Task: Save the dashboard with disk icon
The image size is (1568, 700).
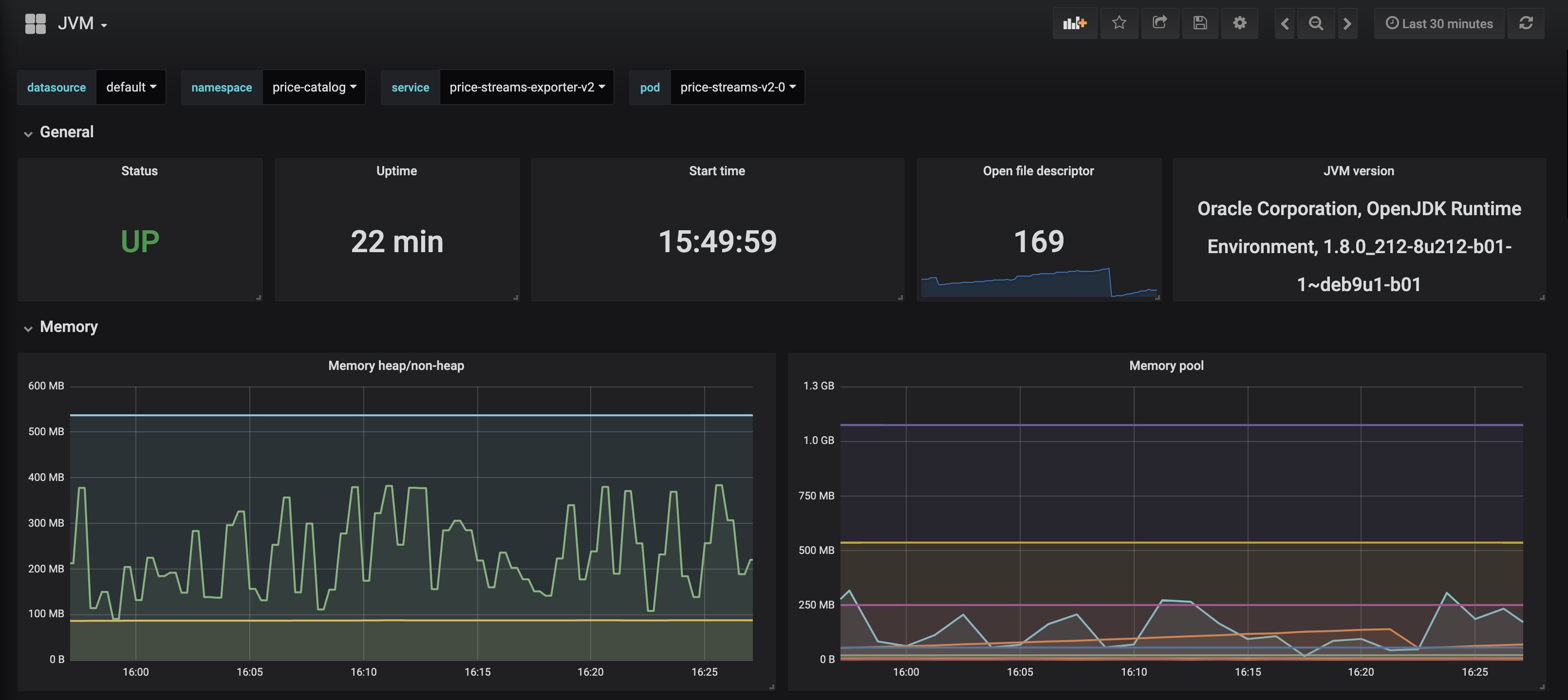Action: pyautogui.click(x=1200, y=23)
